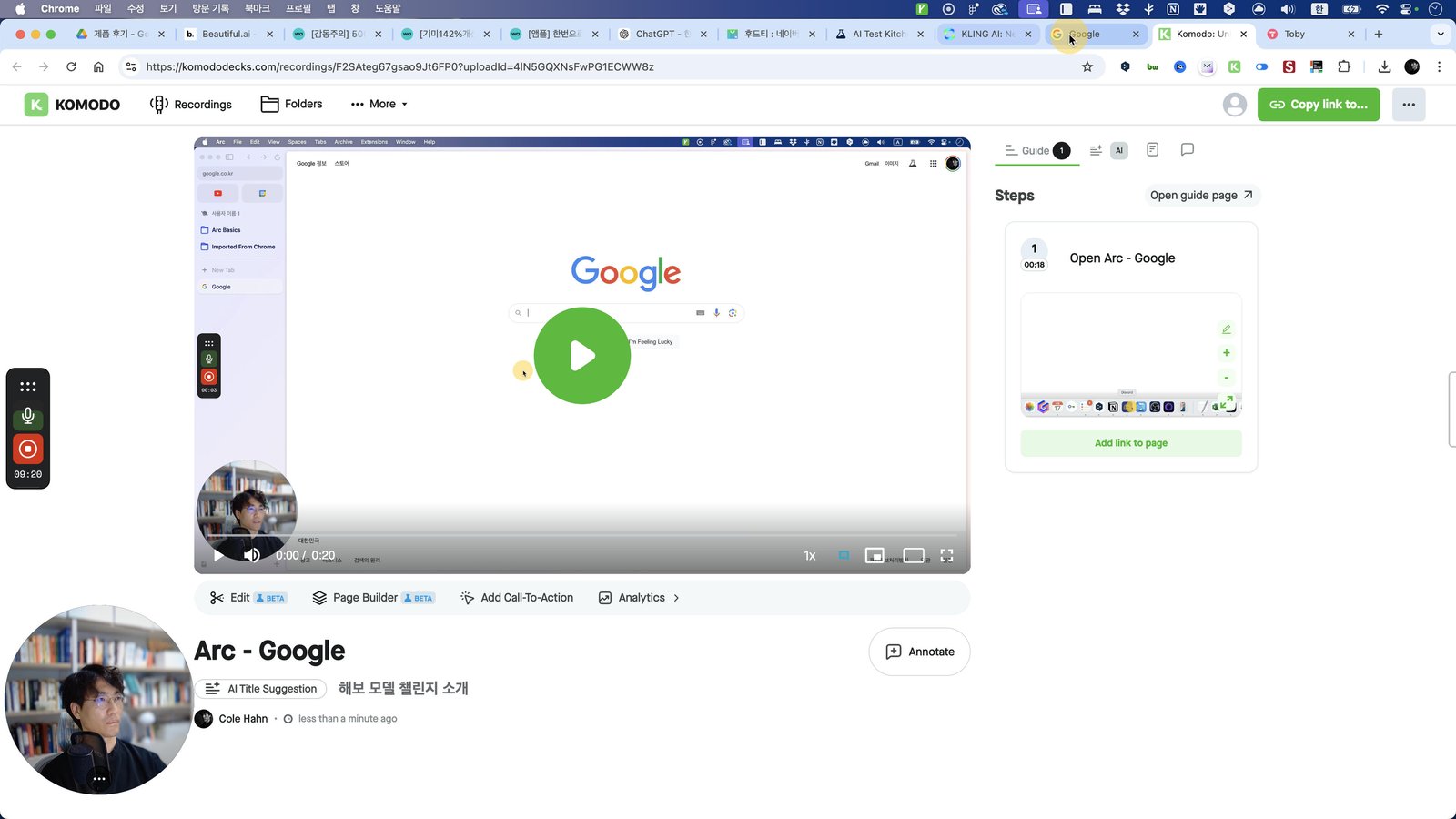
Task: Click the 00:18 timestamp on step 1
Action: [x=1035, y=265]
